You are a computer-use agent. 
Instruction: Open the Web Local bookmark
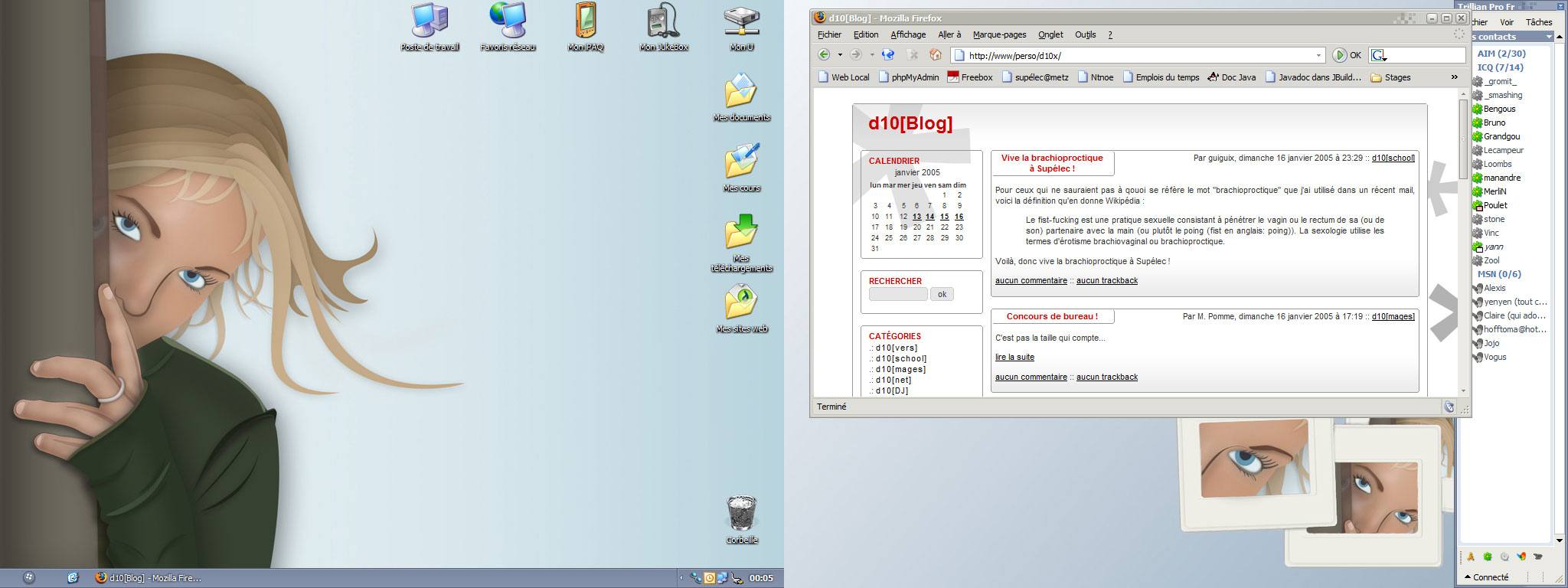click(844, 77)
